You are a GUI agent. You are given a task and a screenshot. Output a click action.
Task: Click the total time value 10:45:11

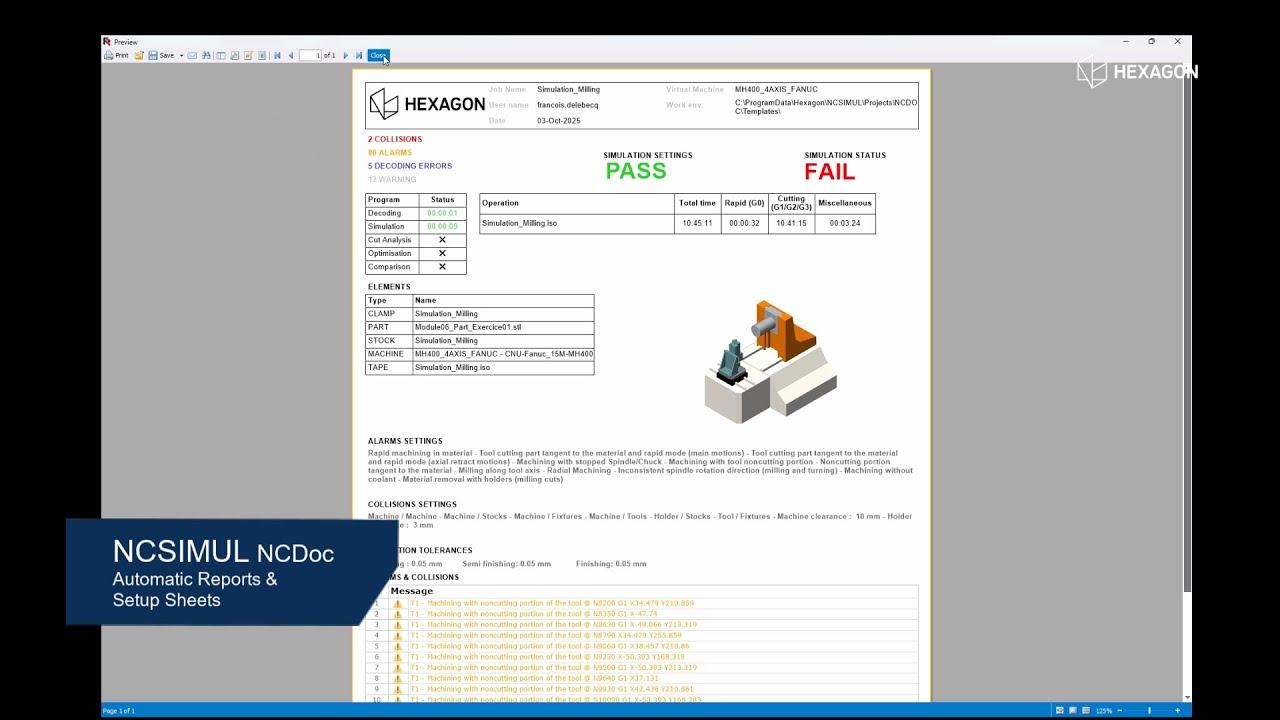click(697, 223)
